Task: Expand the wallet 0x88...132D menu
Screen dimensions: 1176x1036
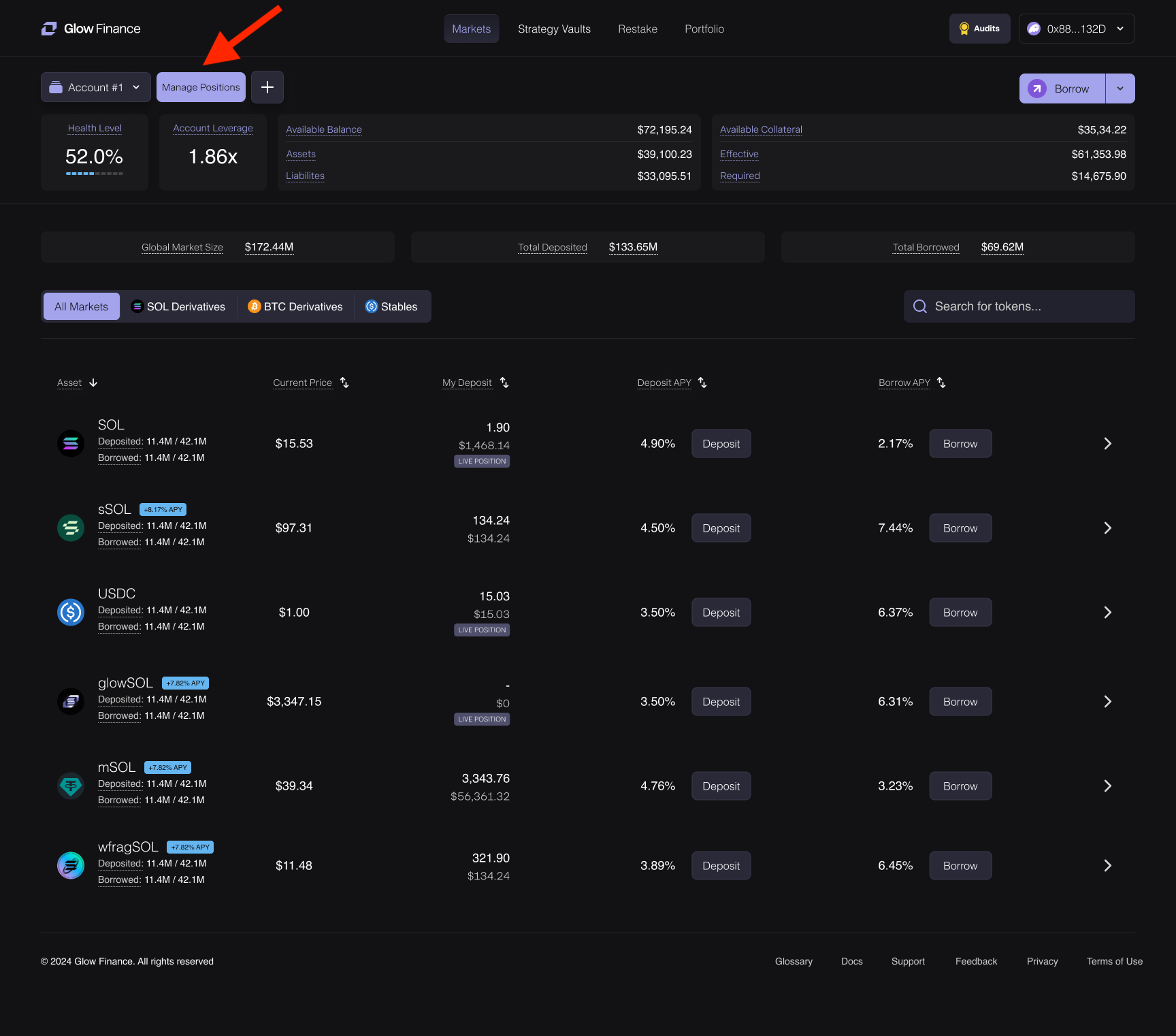Action: point(1076,29)
